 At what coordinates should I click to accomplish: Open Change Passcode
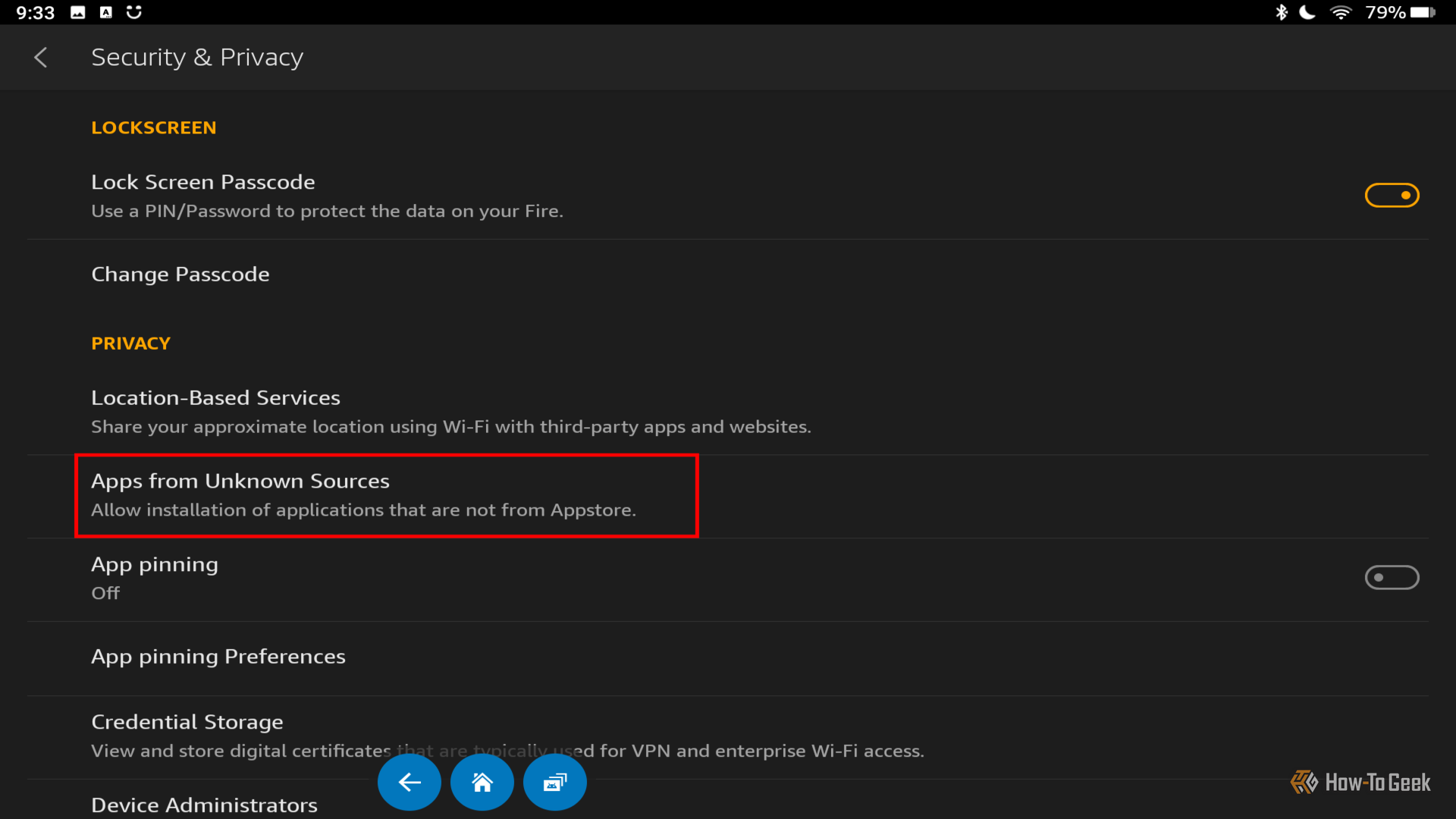click(728, 275)
